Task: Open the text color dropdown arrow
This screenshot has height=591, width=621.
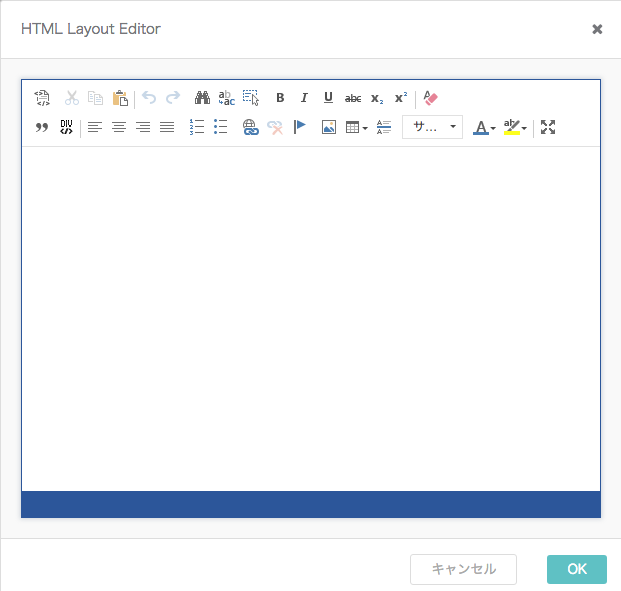Action: [x=493, y=128]
